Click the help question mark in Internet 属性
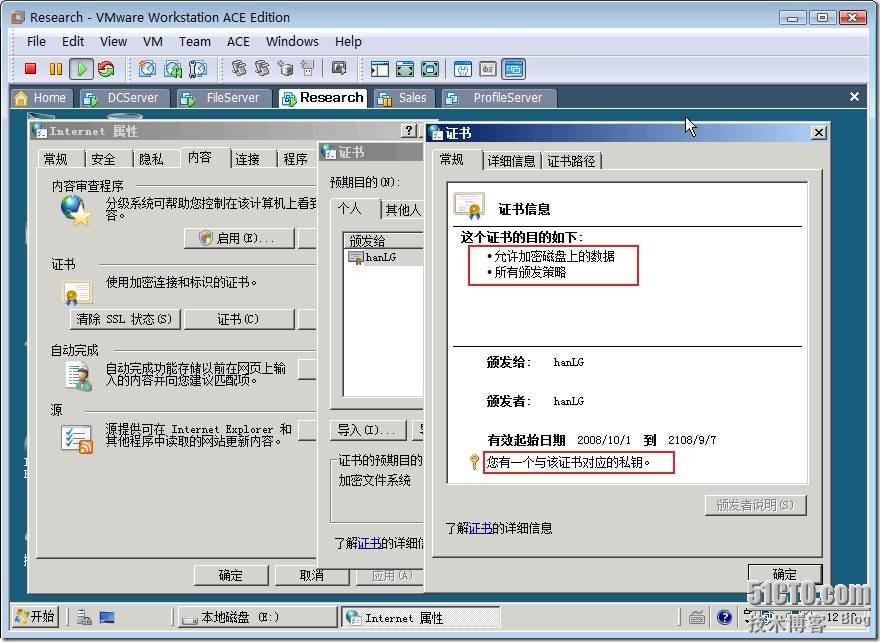The height and width of the screenshot is (642, 880). [409, 130]
